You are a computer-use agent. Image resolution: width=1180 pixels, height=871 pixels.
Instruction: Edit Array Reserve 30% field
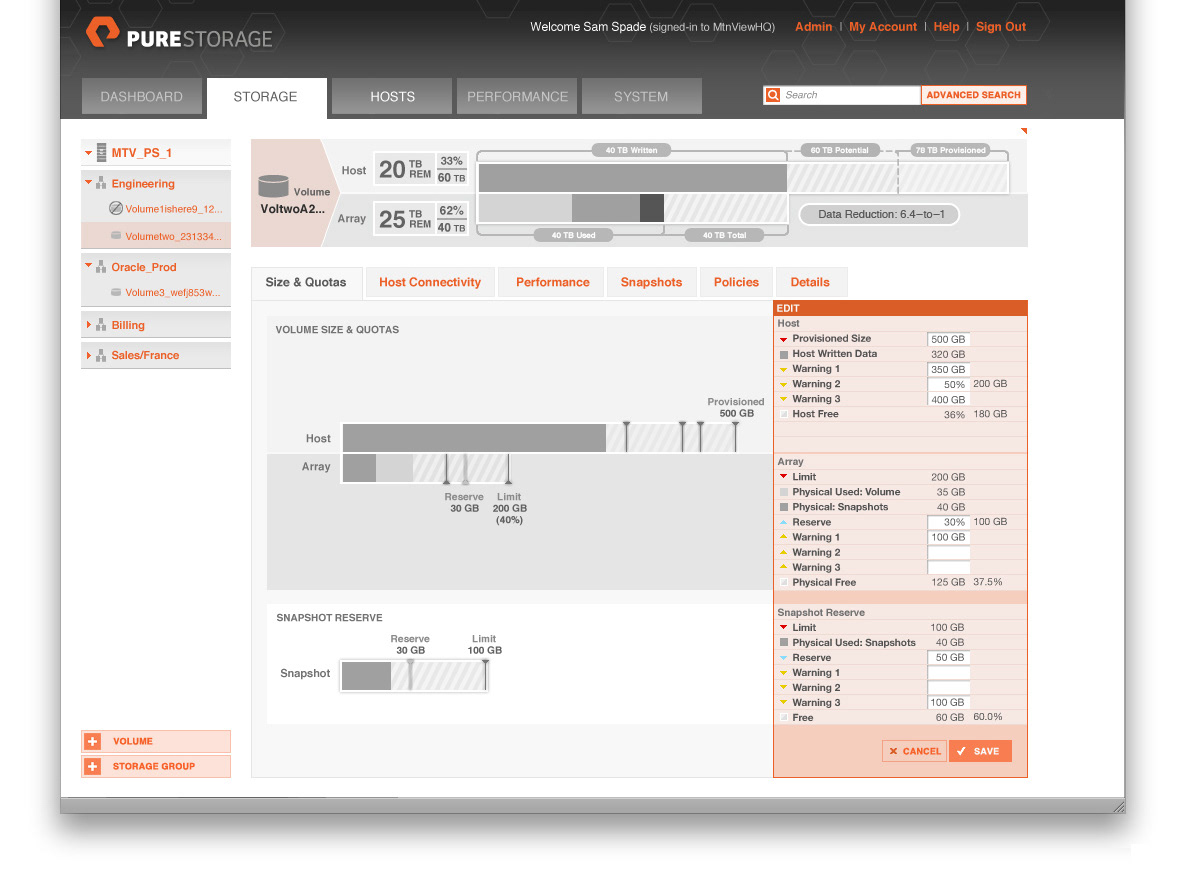(948, 522)
